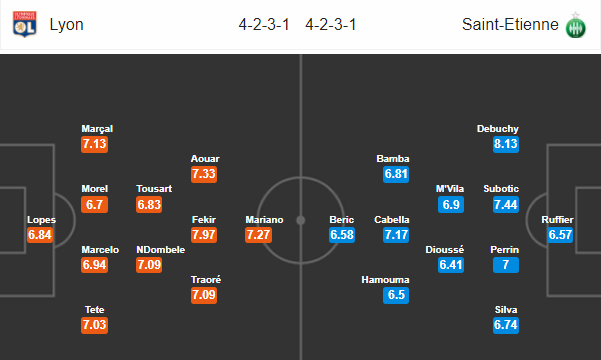Click goalkeeper Ruffier's 6.57 rating
601x360 pixels.
pyautogui.click(x=560, y=235)
